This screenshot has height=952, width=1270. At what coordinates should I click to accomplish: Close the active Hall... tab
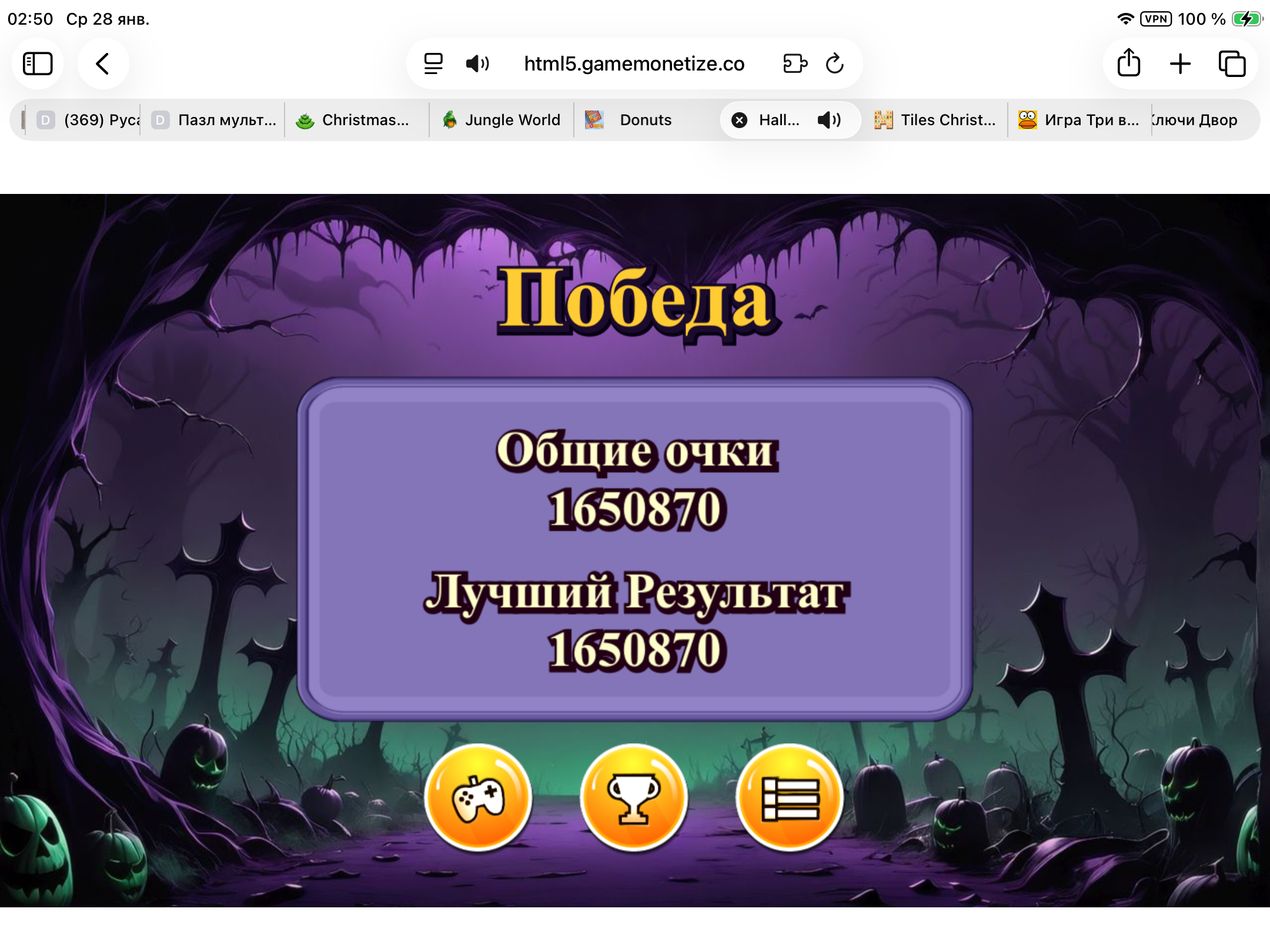739,120
